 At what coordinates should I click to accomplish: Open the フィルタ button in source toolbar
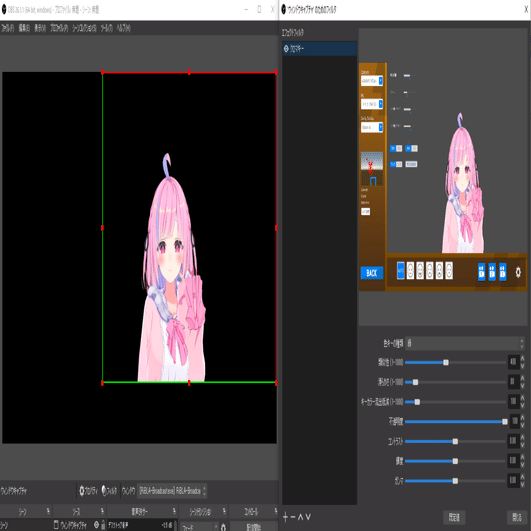(109, 491)
